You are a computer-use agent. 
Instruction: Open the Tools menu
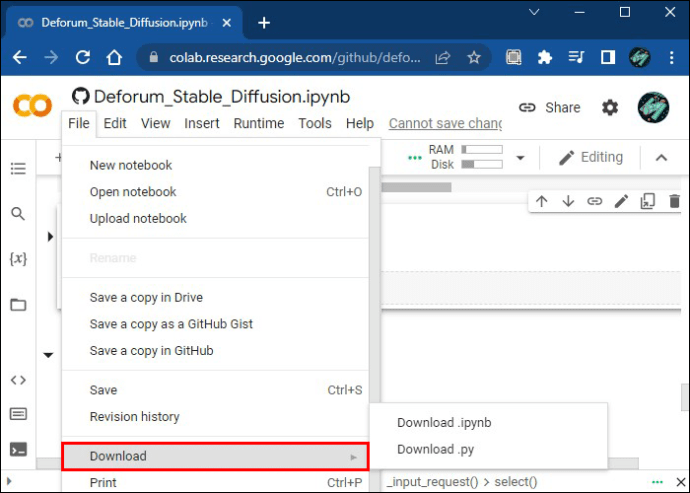[x=315, y=123]
